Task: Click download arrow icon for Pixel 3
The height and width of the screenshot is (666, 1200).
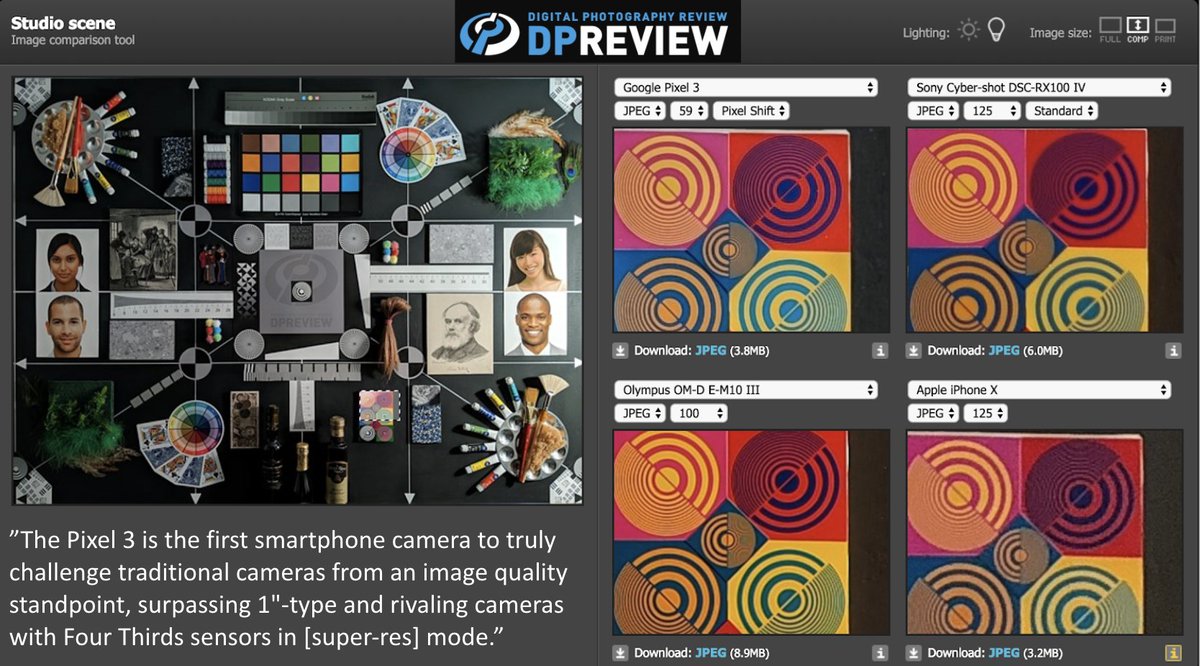Action: coord(621,350)
